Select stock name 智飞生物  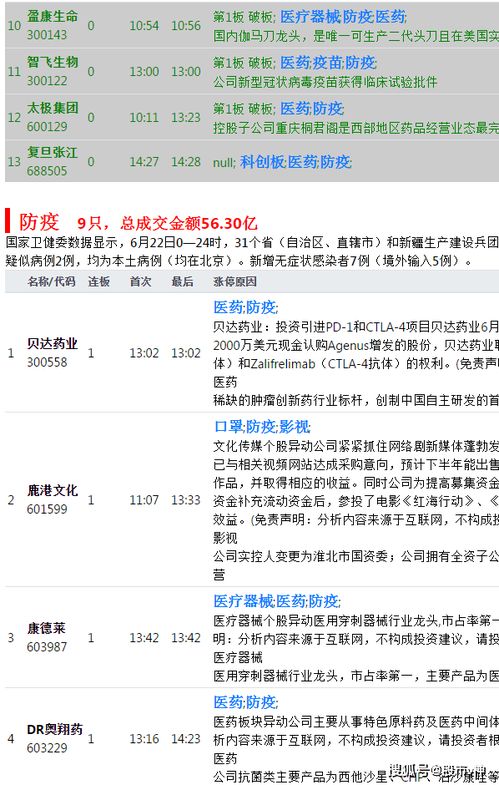[52, 62]
